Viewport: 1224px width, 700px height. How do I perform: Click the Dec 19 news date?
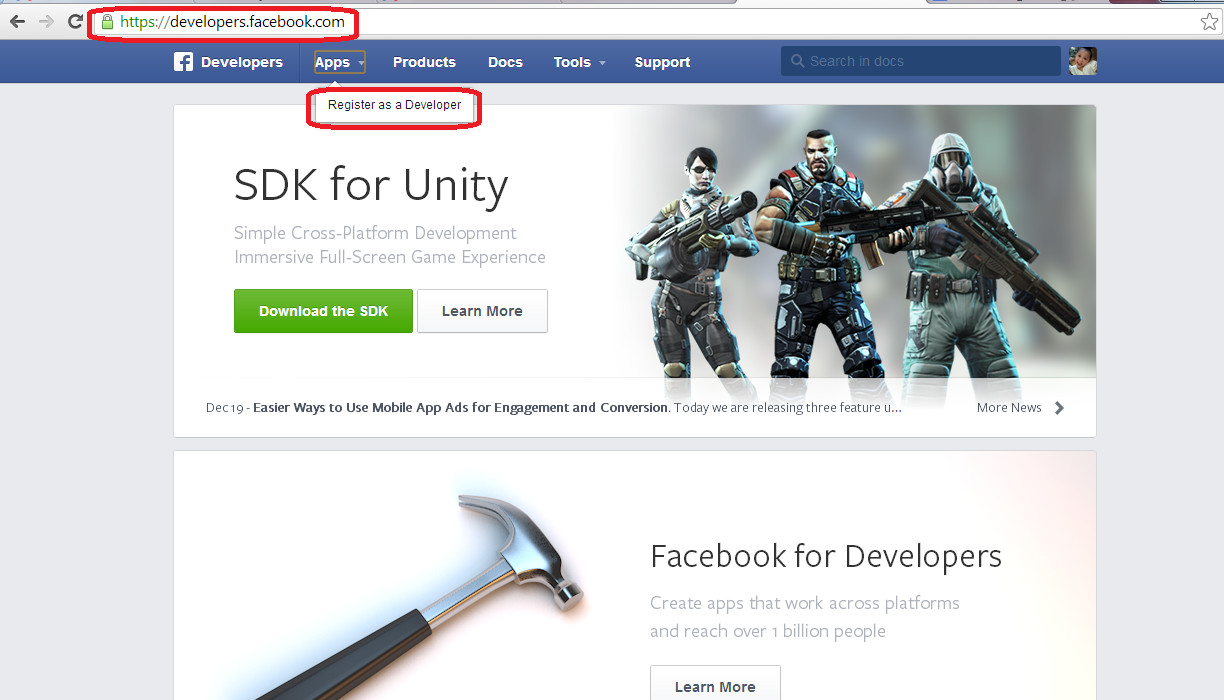pyautogui.click(x=224, y=408)
